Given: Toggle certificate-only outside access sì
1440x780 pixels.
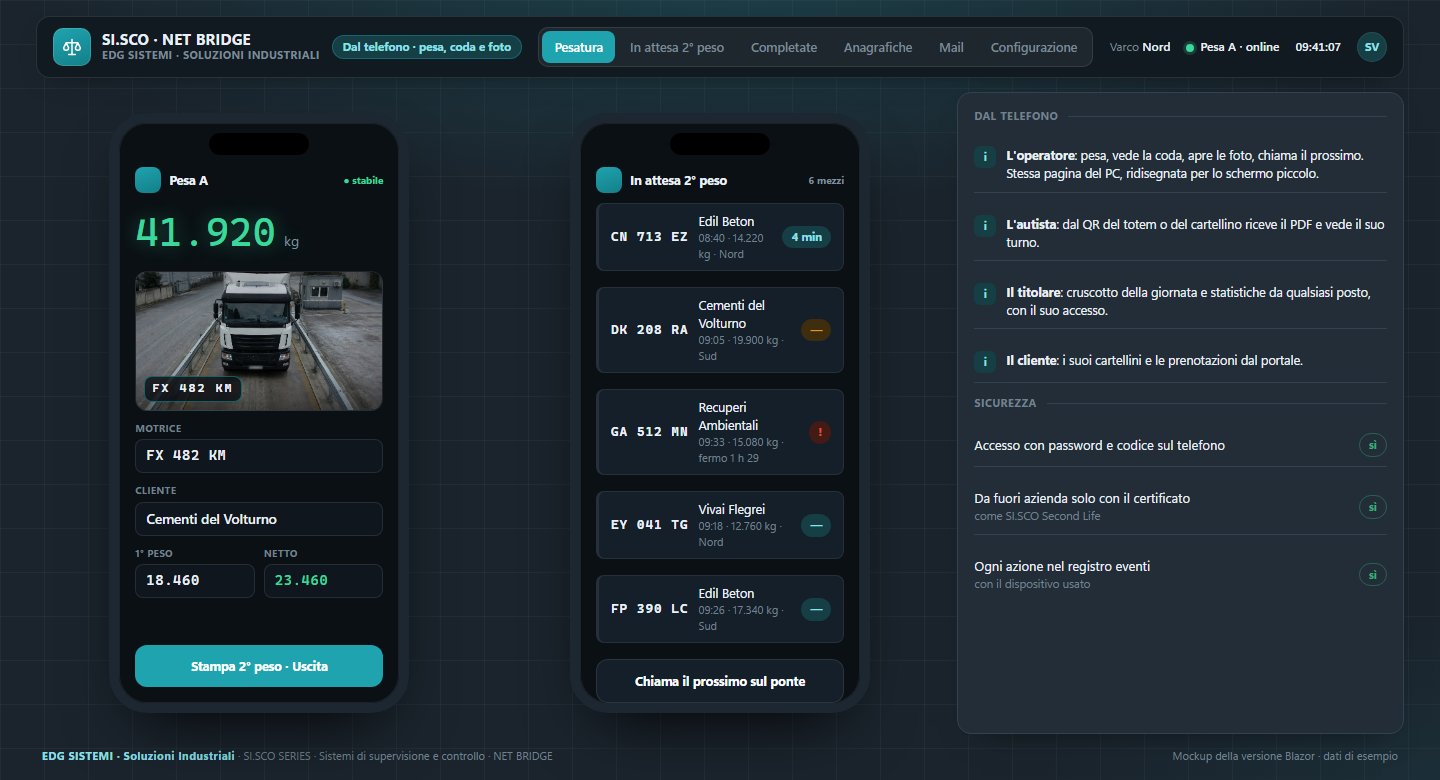Looking at the screenshot, I should point(1372,507).
